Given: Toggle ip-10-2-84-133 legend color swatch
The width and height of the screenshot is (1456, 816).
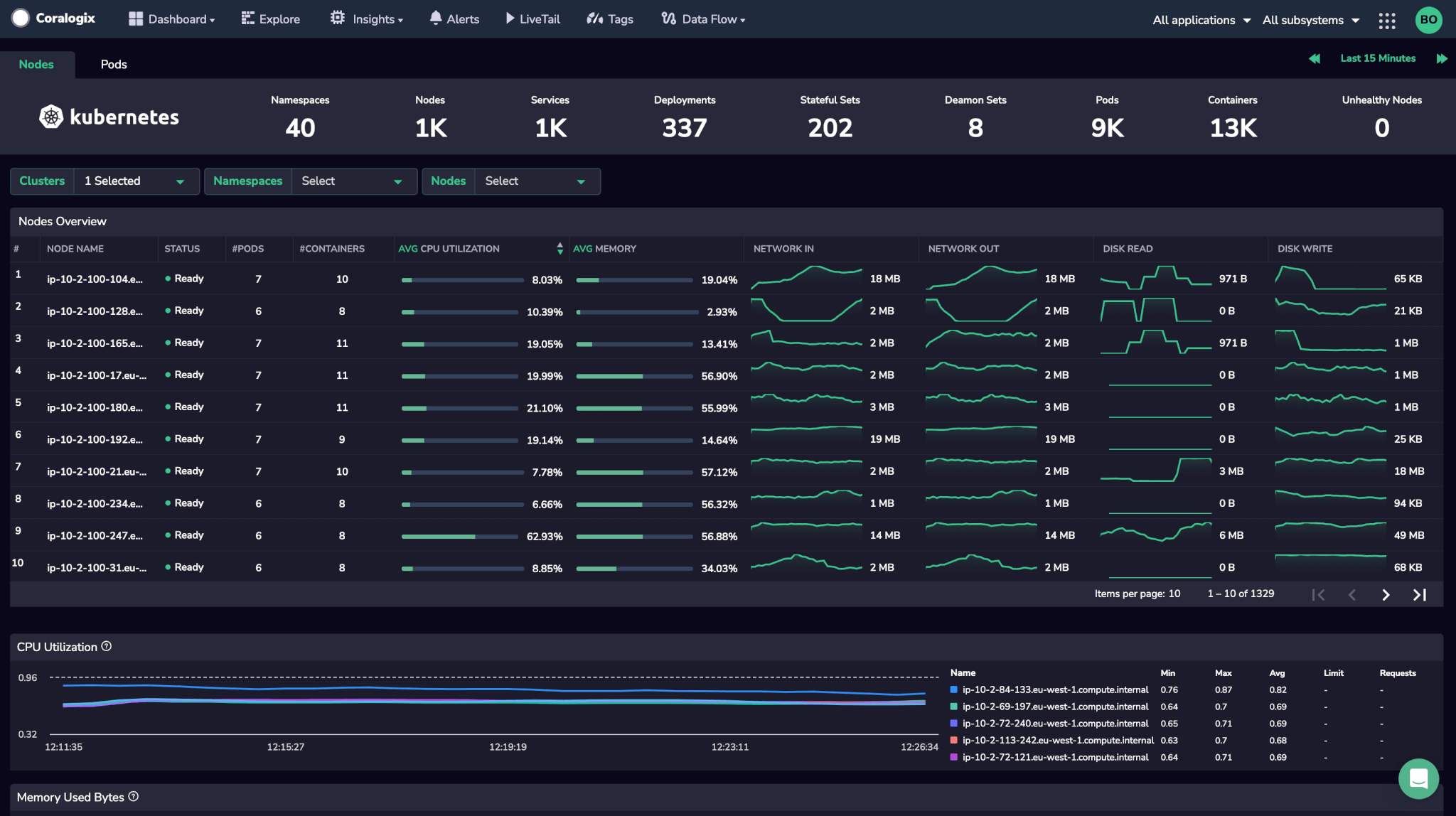Looking at the screenshot, I should [x=954, y=689].
